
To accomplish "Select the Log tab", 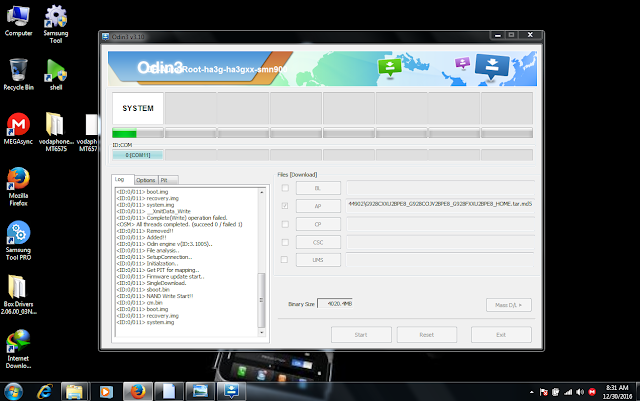I will tap(122, 179).
